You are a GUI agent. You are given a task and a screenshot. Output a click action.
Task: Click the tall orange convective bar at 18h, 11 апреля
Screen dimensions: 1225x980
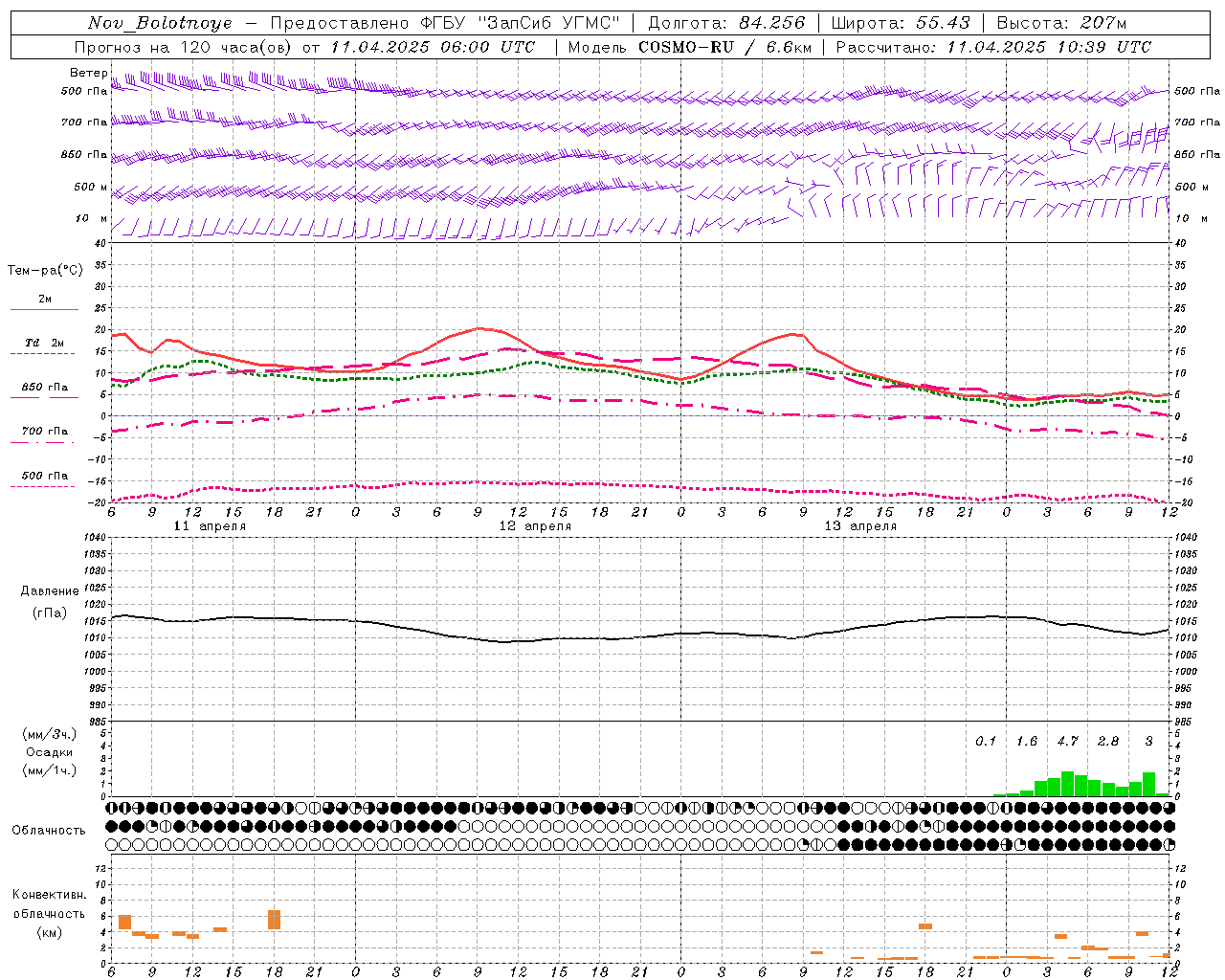[274, 920]
